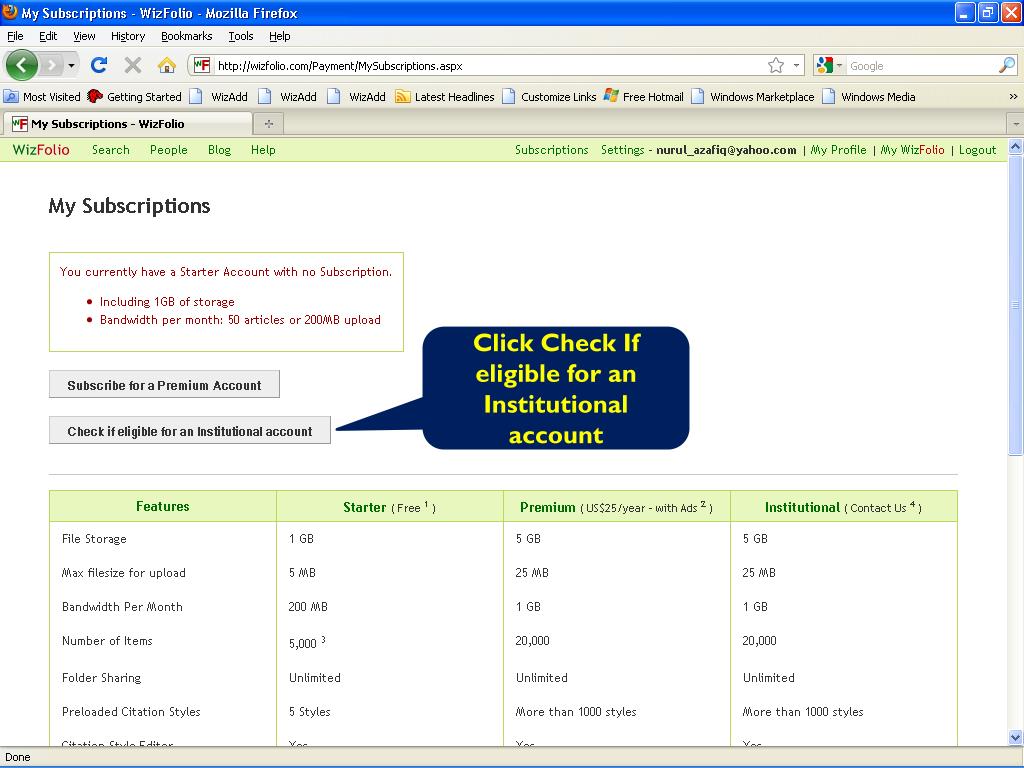
Task: Open the History menu
Action: coord(128,36)
